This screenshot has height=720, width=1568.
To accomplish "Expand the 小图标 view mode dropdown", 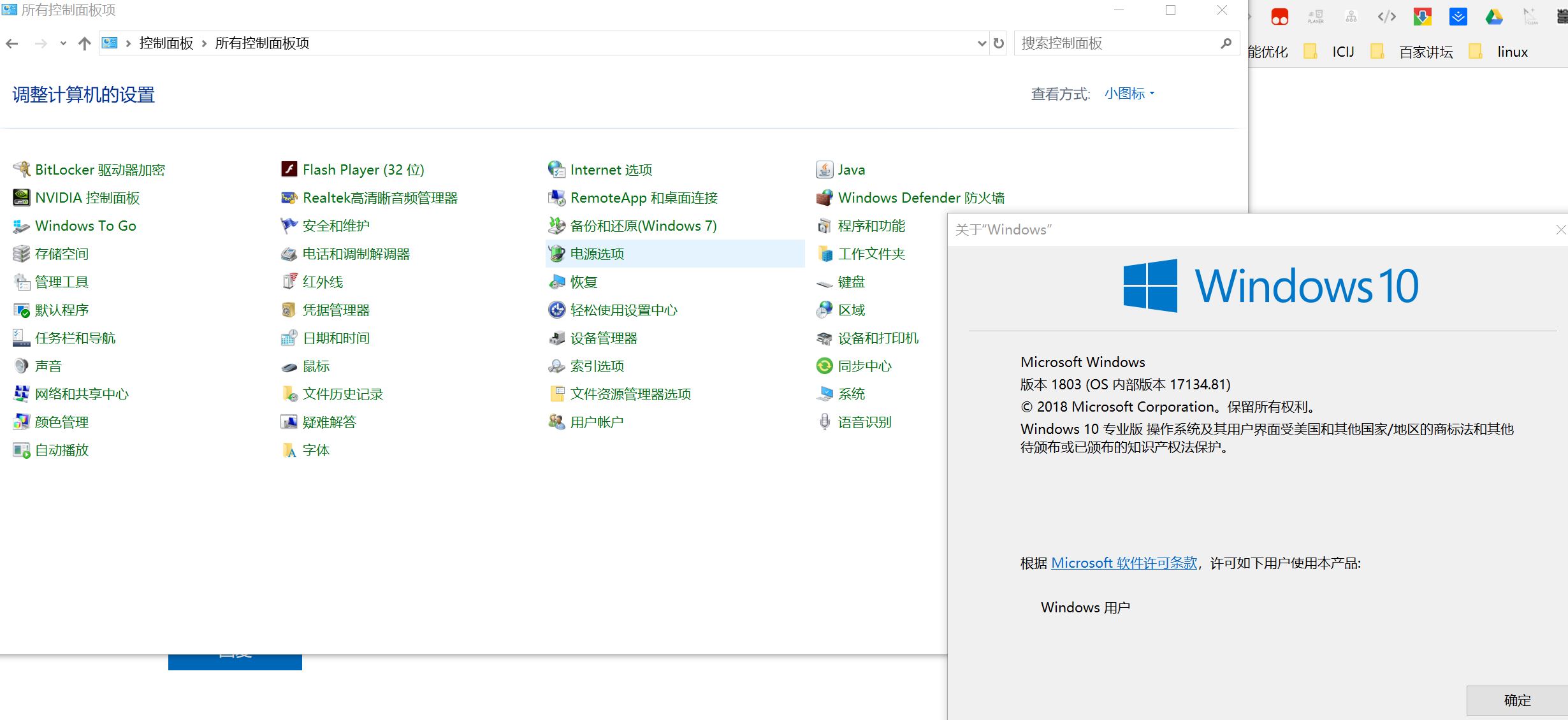I will (x=1129, y=94).
